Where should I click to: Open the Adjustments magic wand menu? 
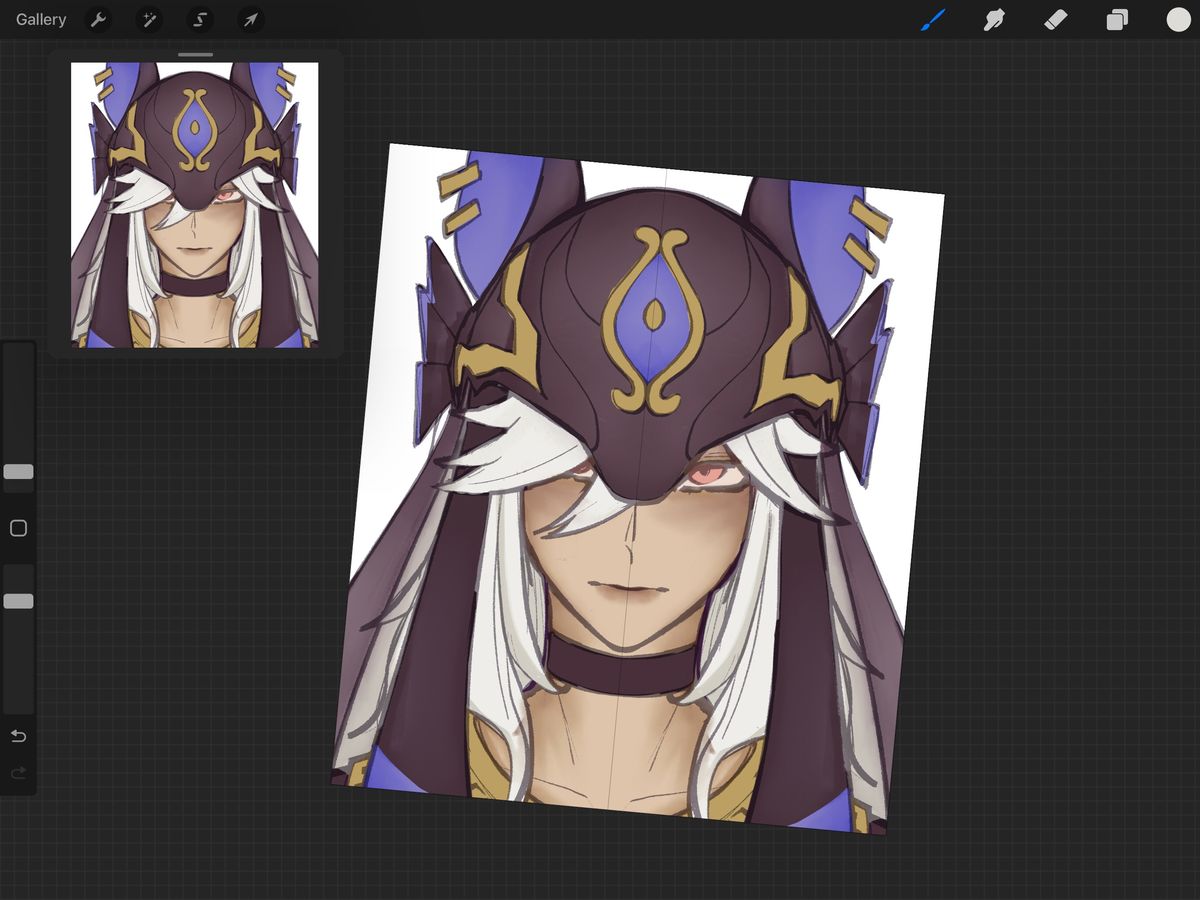tap(149, 20)
